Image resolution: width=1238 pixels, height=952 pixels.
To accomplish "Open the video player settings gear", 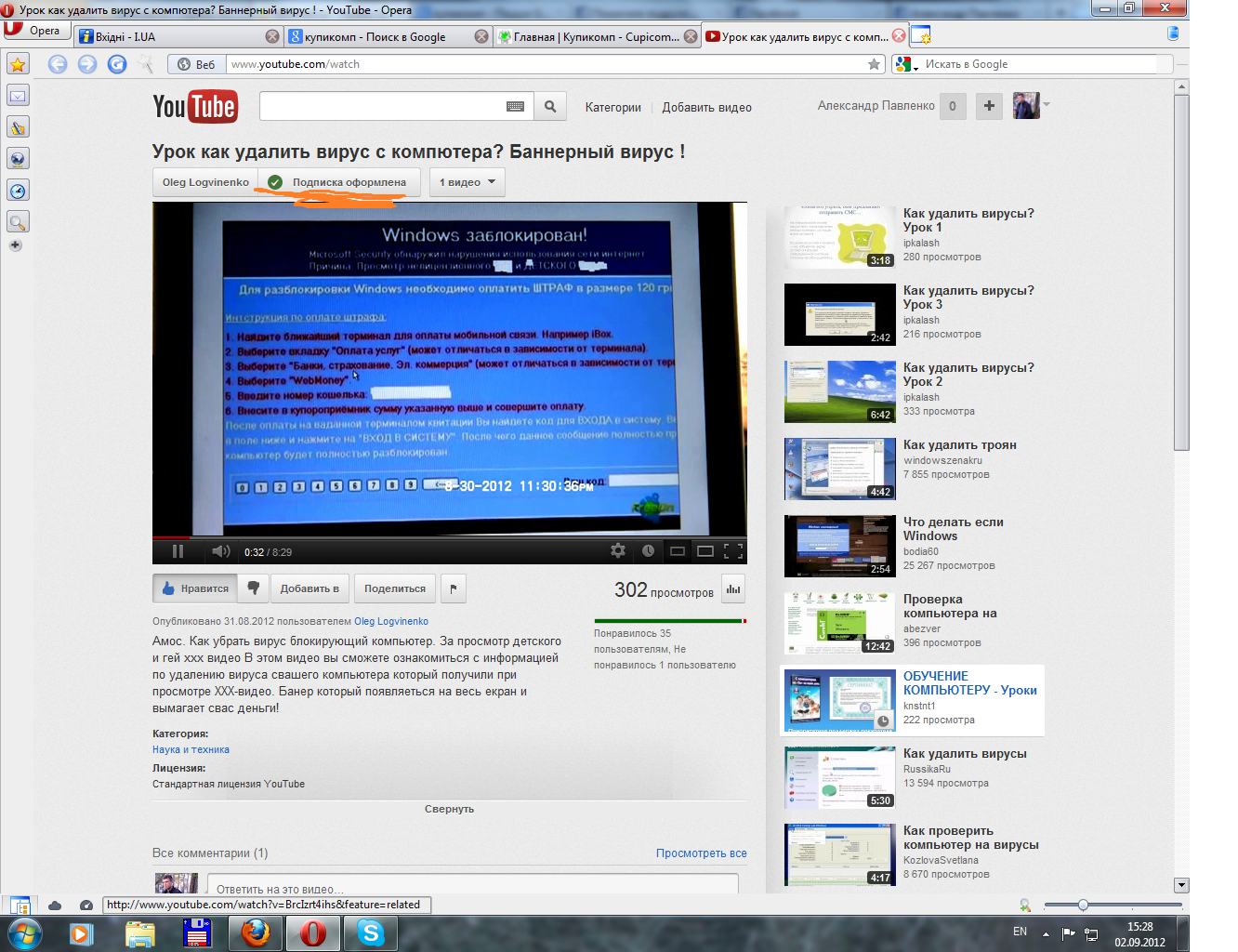I will tap(618, 551).
